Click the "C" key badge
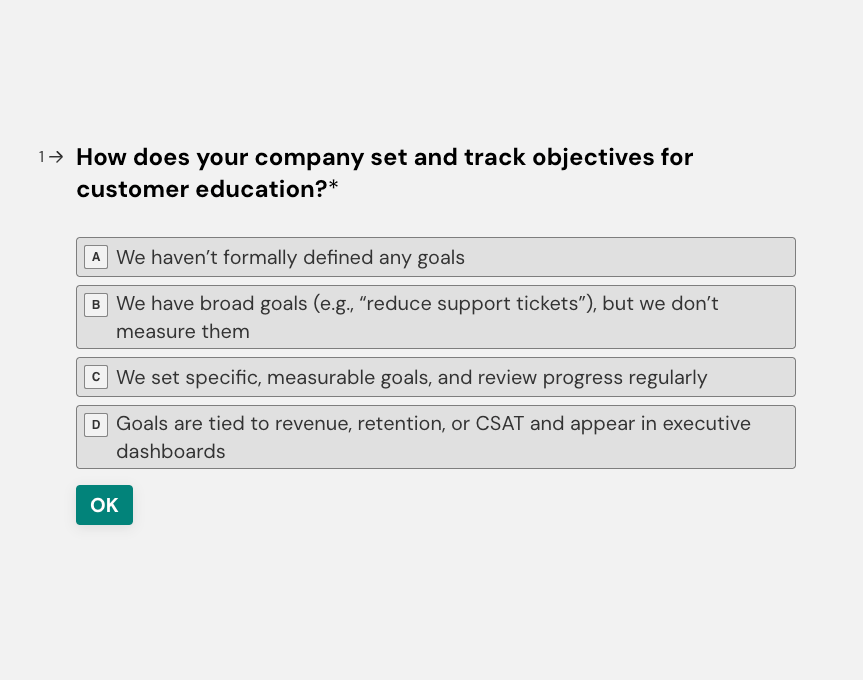 point(96,377)
